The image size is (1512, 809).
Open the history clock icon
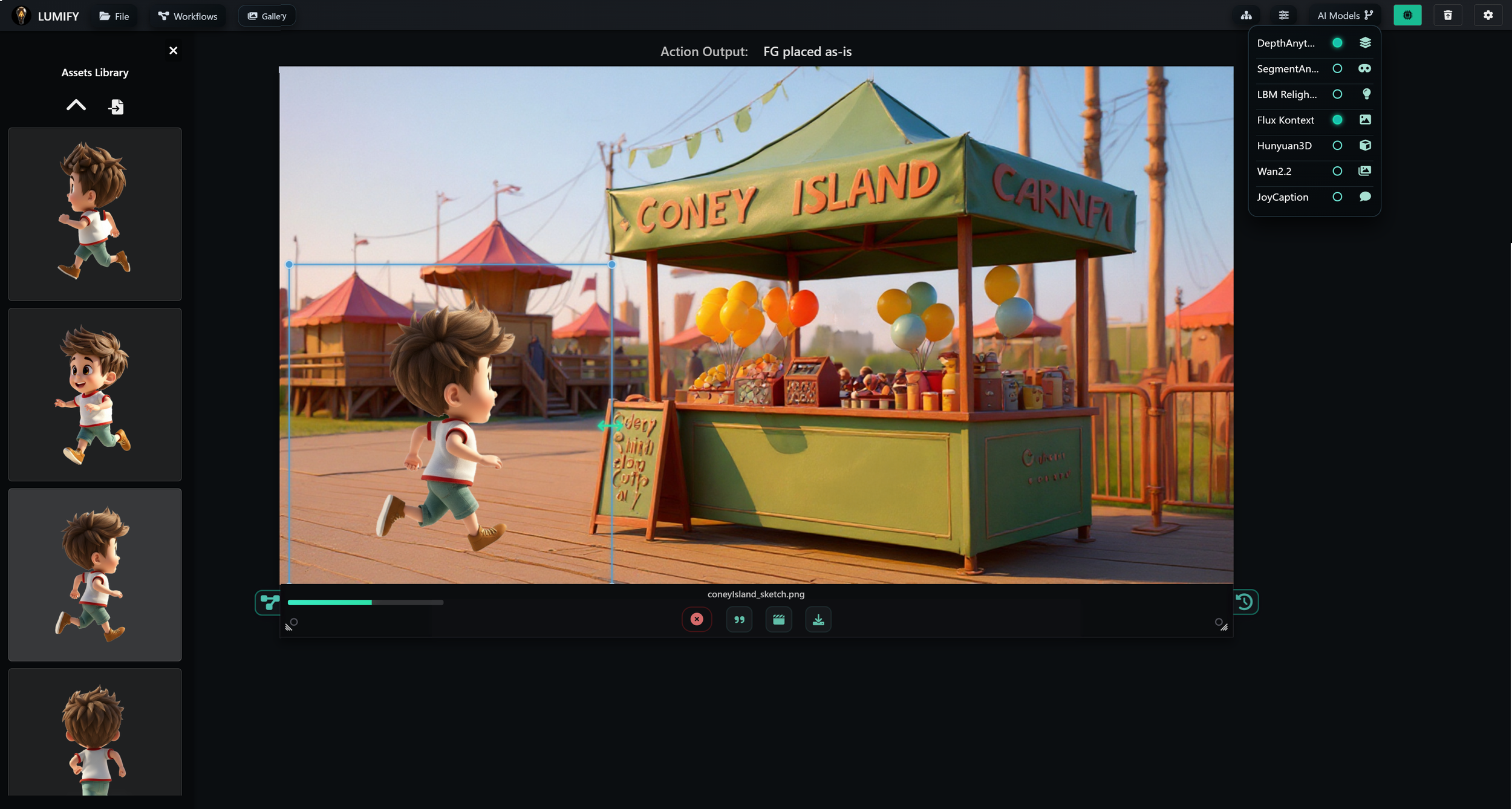[1245, 602]
